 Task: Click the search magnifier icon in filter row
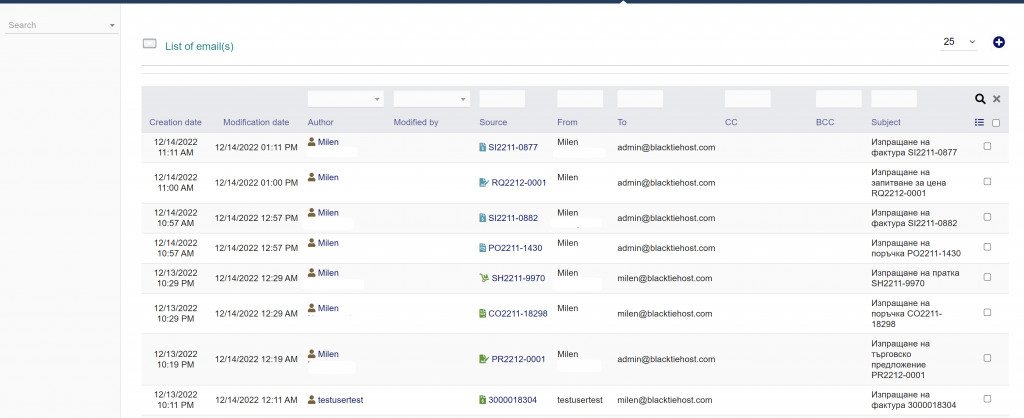tap(981, 99)
